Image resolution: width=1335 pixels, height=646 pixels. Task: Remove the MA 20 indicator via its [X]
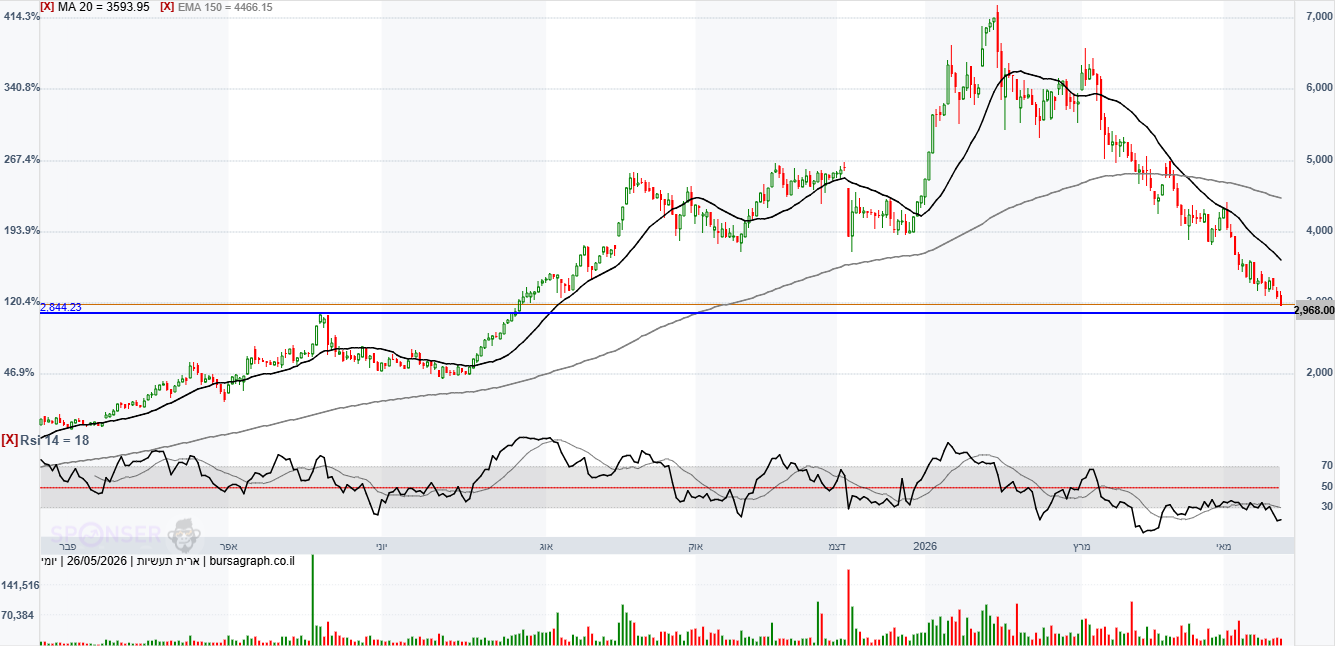coord(47,6)
